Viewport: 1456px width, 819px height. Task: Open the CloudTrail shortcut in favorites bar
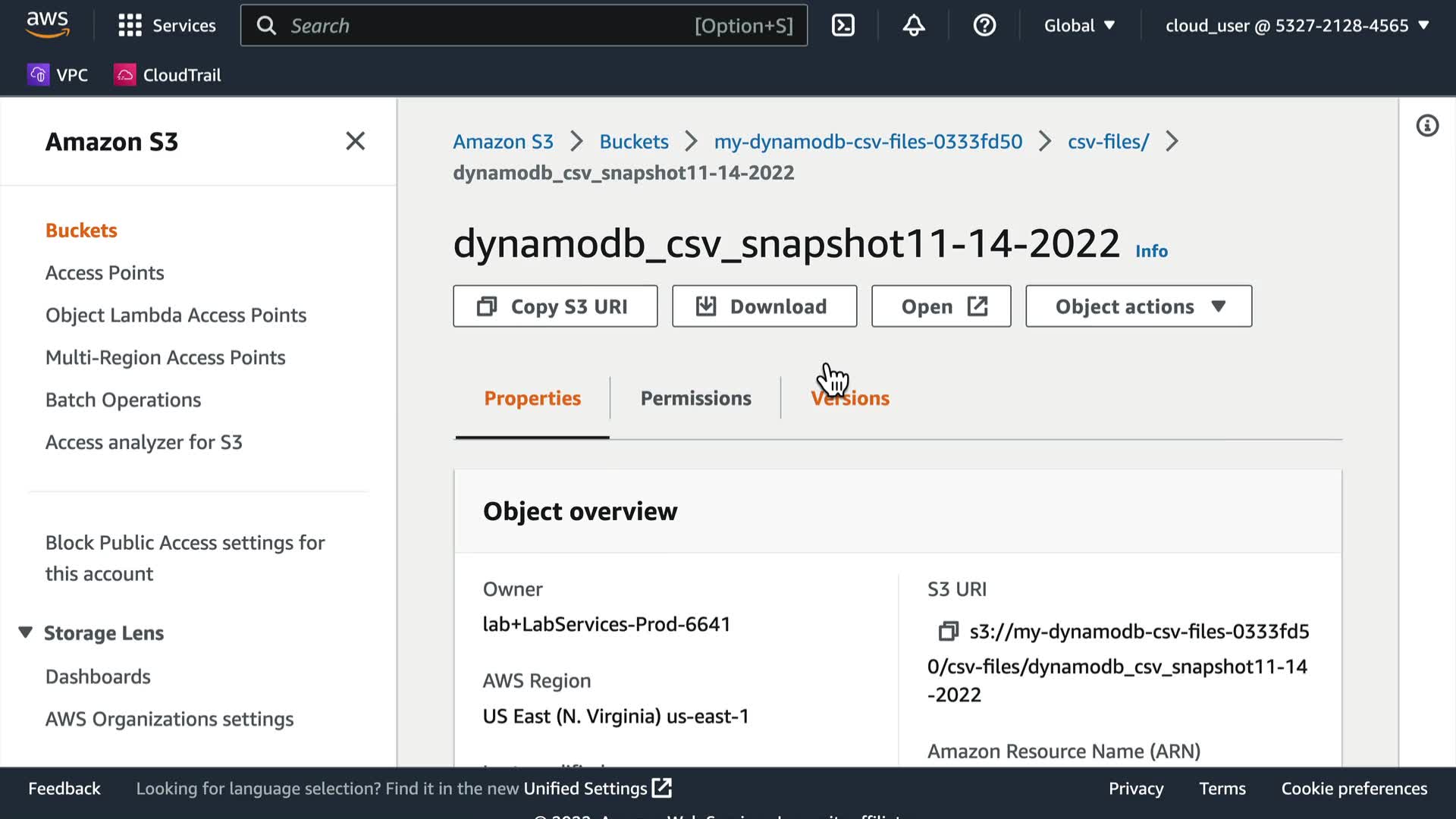coord(168,75)
